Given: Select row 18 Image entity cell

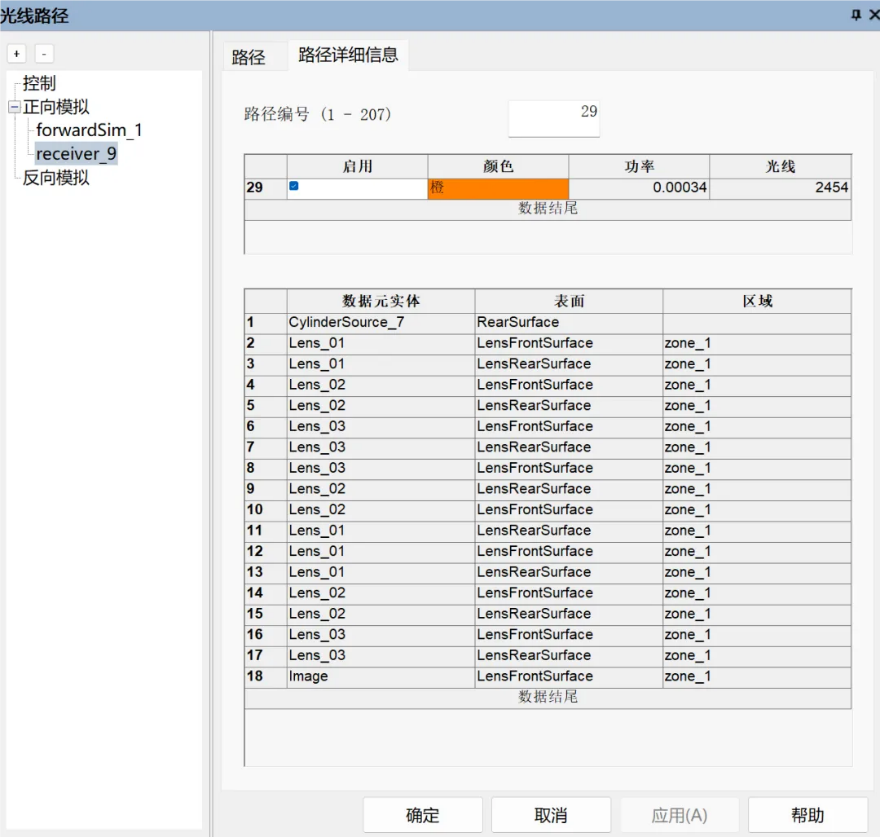Looking at the screenshot, I should tap(380, 677).
